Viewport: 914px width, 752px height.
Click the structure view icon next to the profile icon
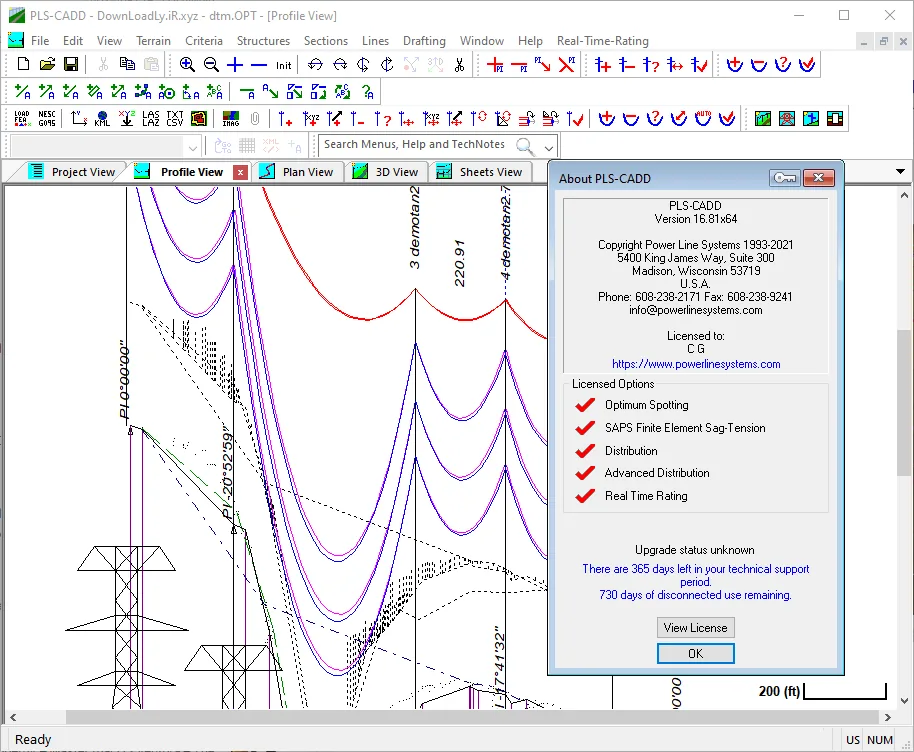[787, 118]
